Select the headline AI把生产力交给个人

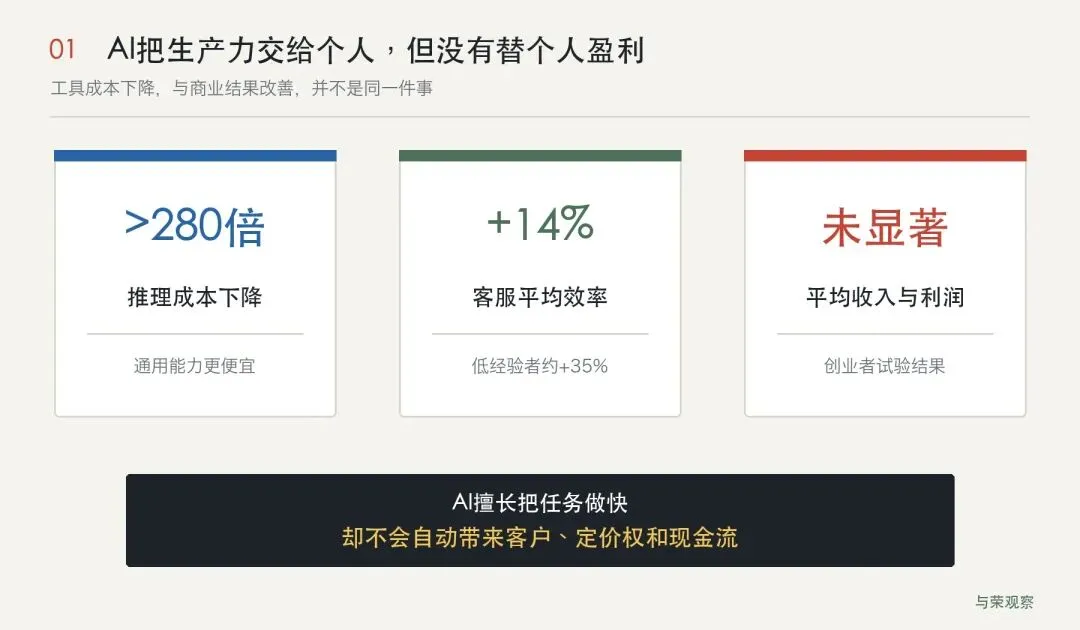coord(241,50)
